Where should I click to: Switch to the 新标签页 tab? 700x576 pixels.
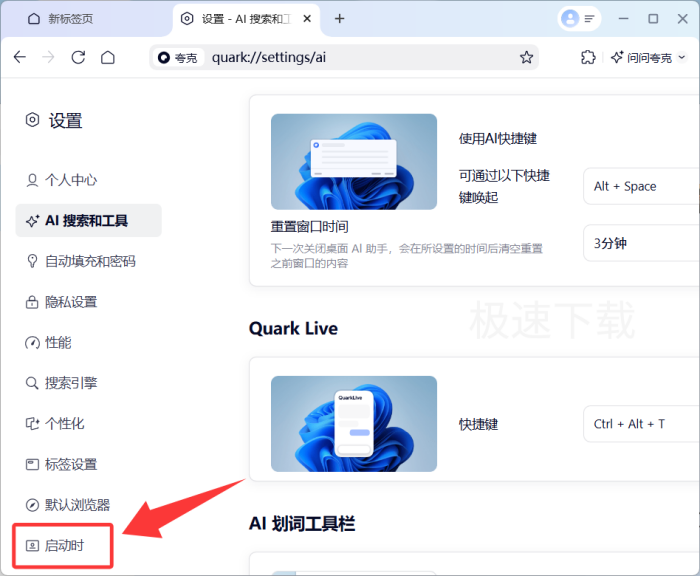(x=85, y=19)
